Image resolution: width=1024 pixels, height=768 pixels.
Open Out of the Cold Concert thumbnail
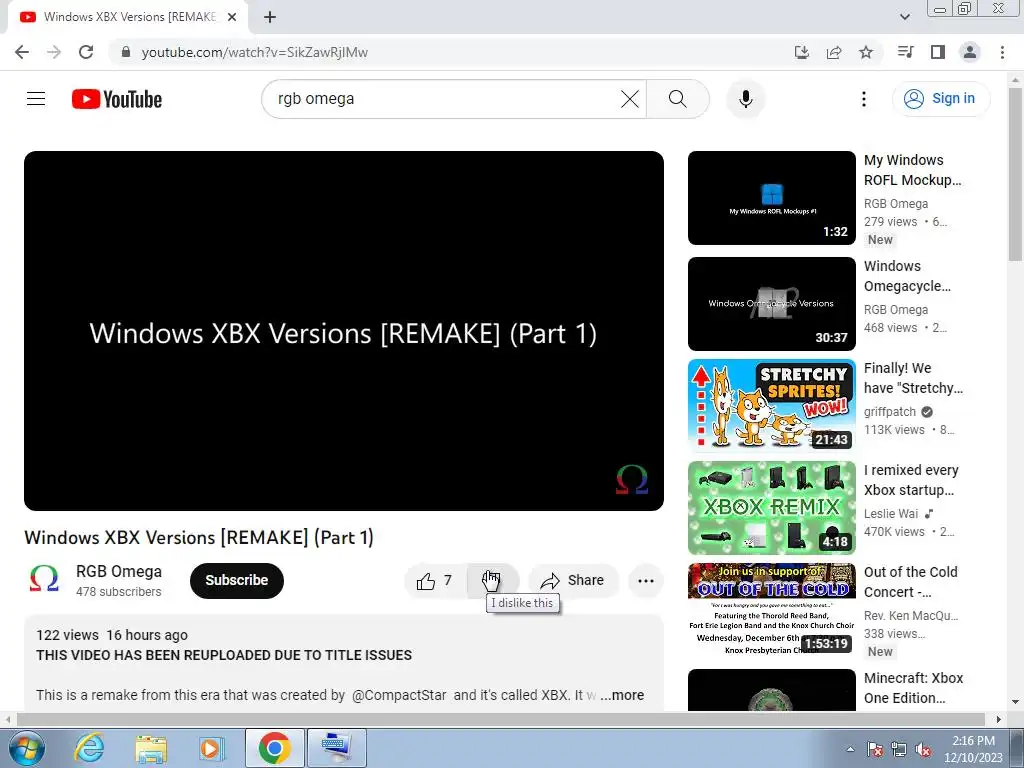[771, 610]
